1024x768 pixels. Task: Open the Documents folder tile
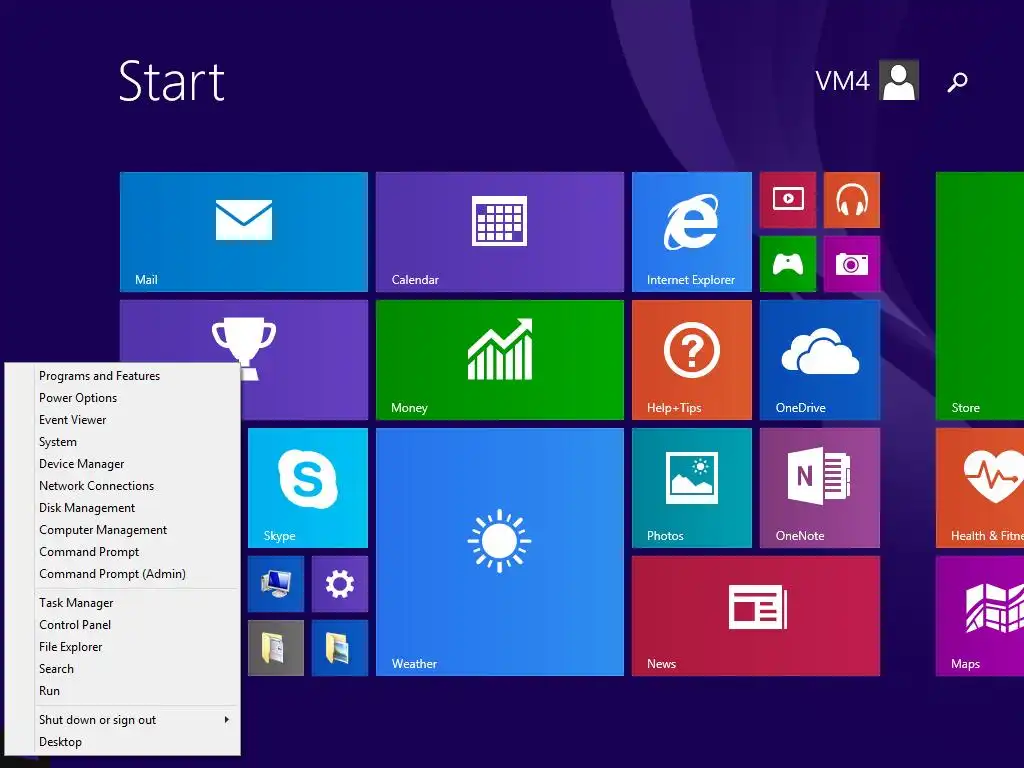tap(276, 648)
